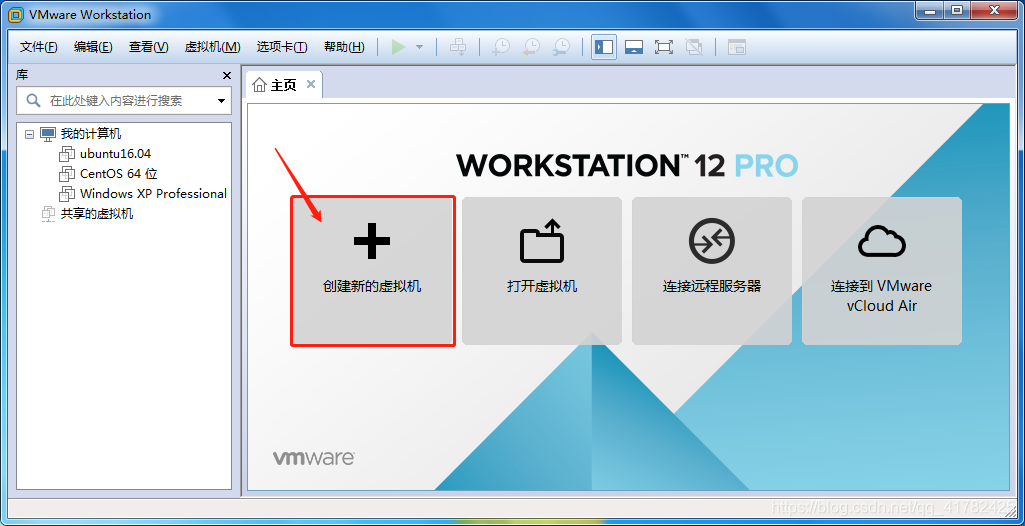Screen dimensions: 1025x526
Task: Click the CentOS 64 位 VM icon
Action: 67,174
